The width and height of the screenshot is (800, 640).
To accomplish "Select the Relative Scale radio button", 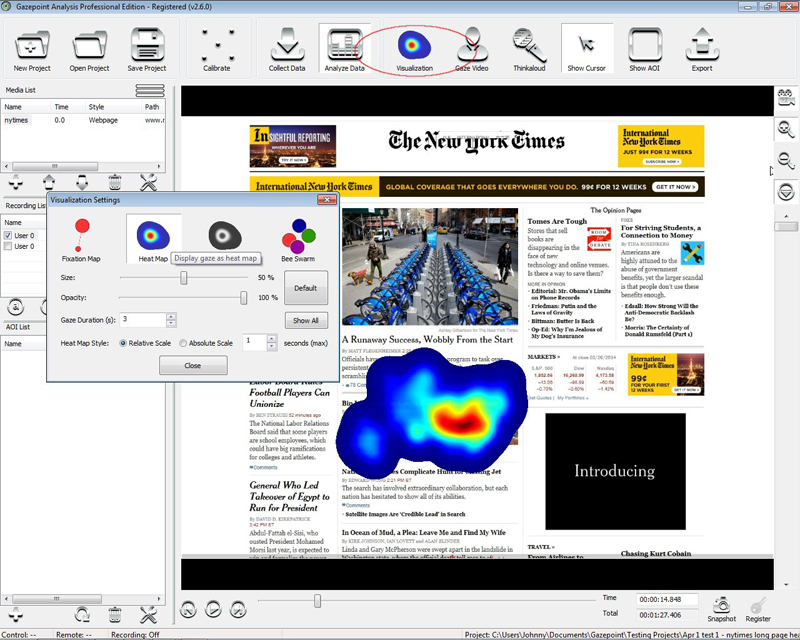I will coord(123,343).
